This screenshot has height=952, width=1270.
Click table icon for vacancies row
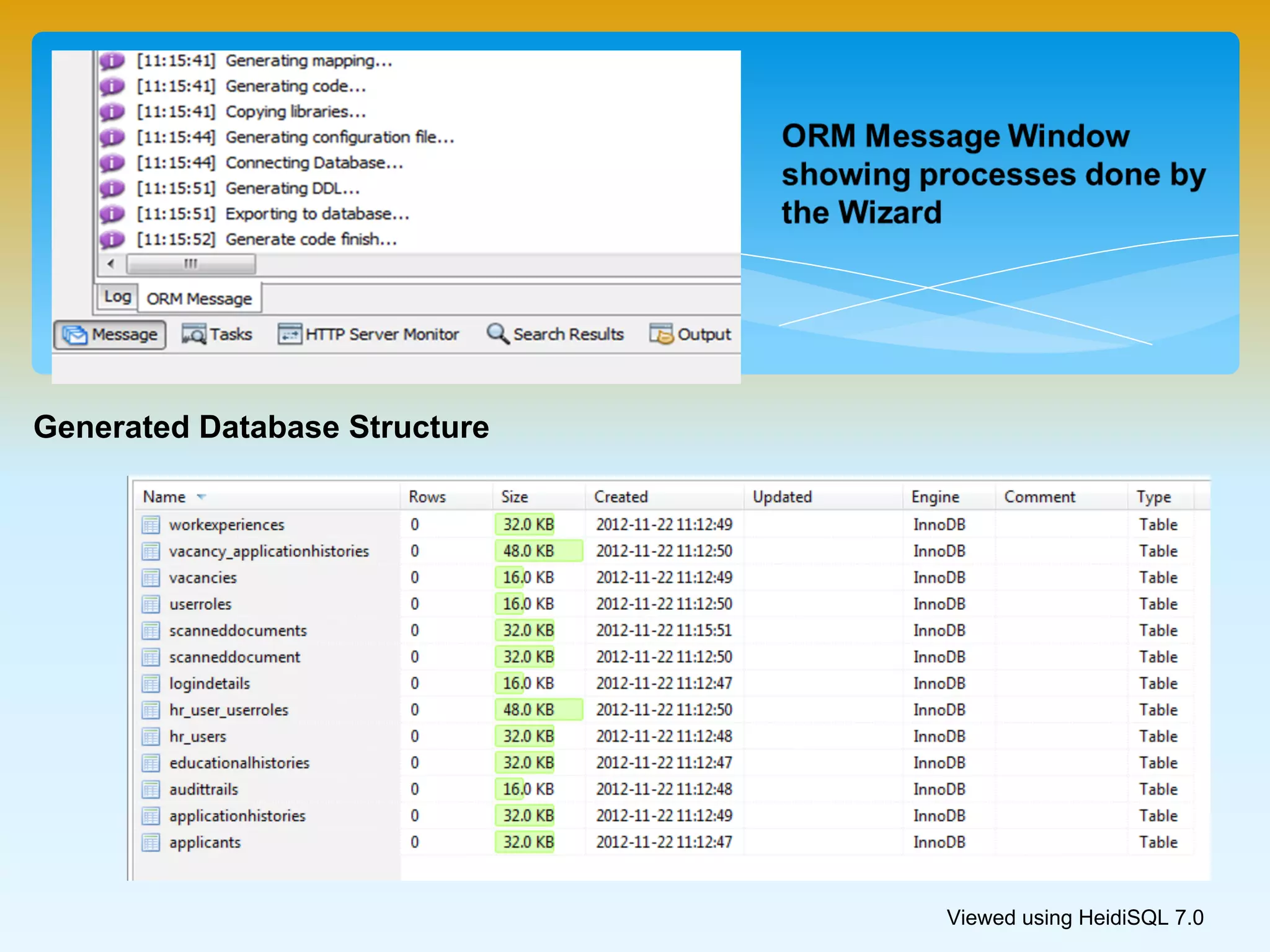point(151,578)
